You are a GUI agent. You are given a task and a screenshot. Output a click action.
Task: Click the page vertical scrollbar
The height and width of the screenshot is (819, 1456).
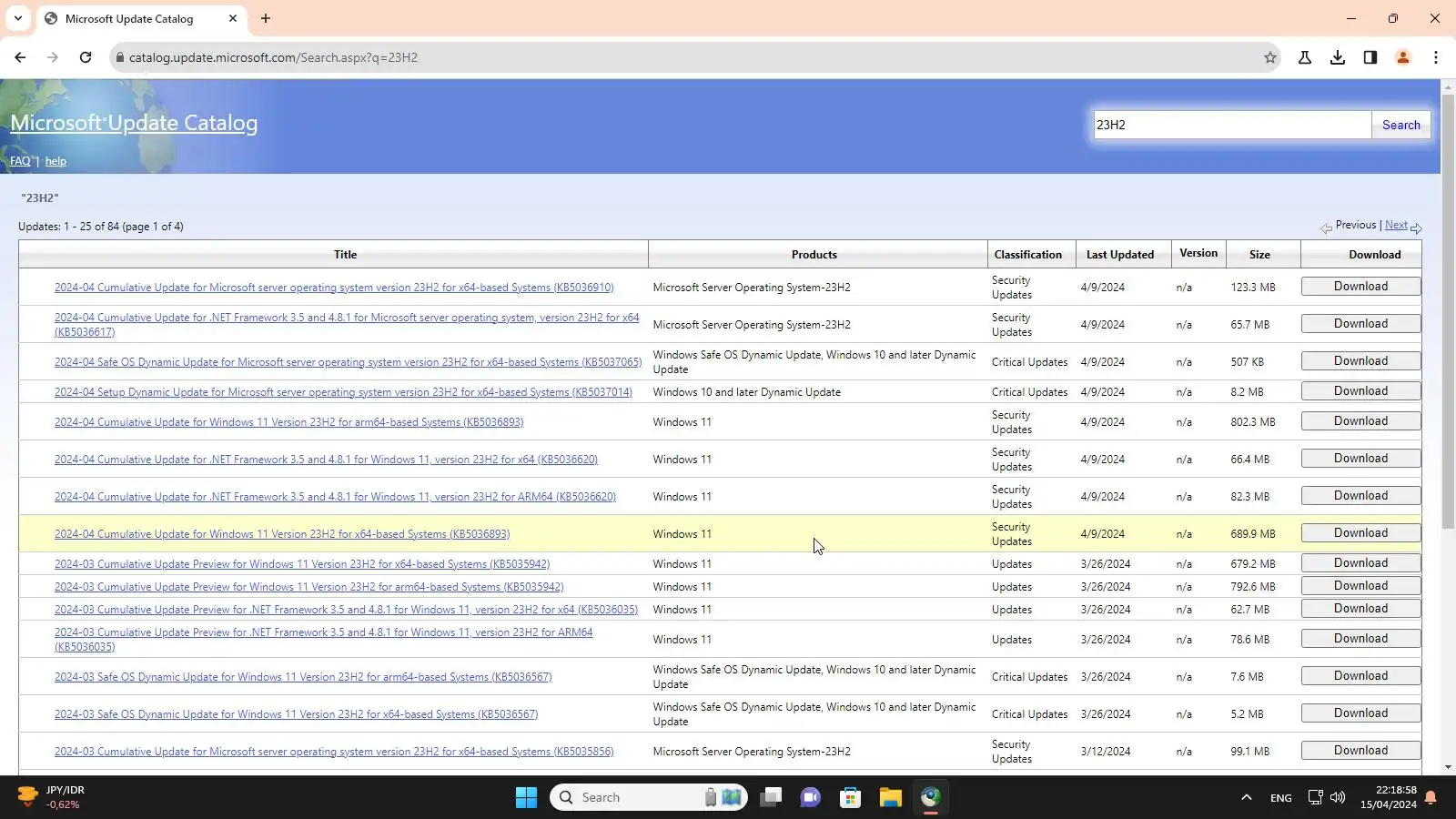point(1448,309)
